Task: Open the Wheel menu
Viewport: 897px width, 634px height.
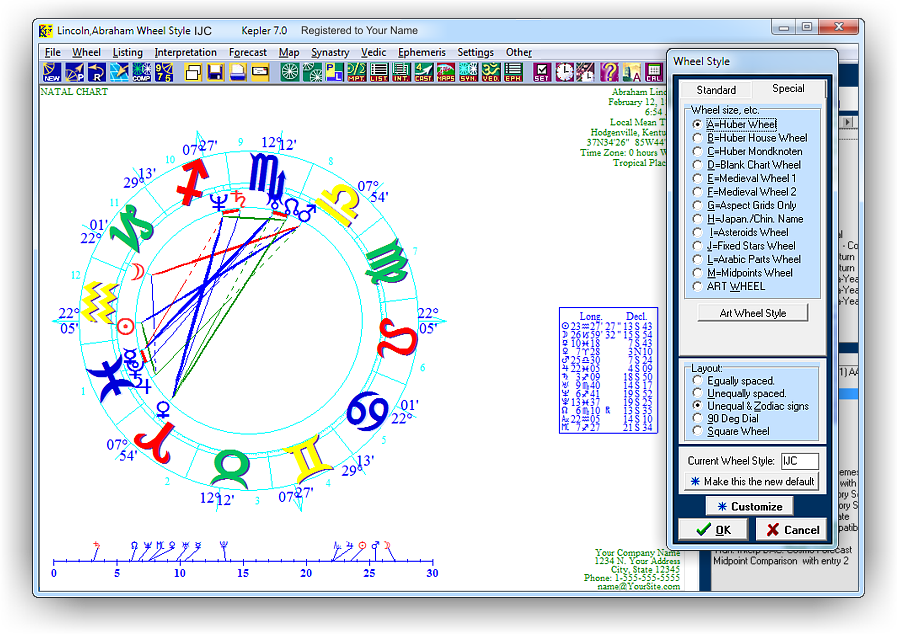Action: 86,52
